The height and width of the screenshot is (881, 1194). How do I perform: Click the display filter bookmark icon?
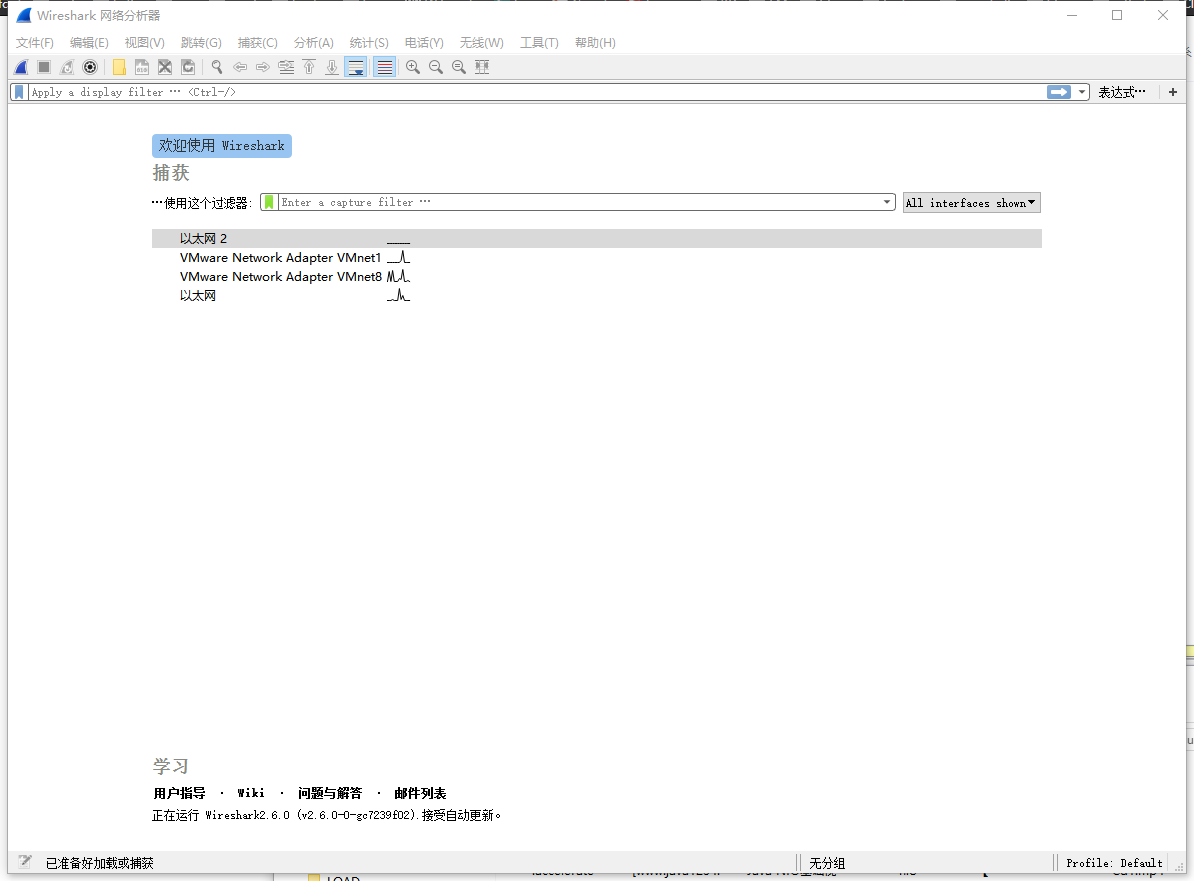pos(20,92)
